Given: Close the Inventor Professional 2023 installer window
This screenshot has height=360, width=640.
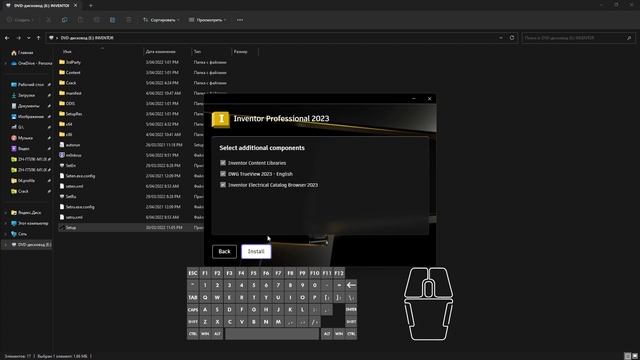Looking at the screenshot, I should click(429, 99).
